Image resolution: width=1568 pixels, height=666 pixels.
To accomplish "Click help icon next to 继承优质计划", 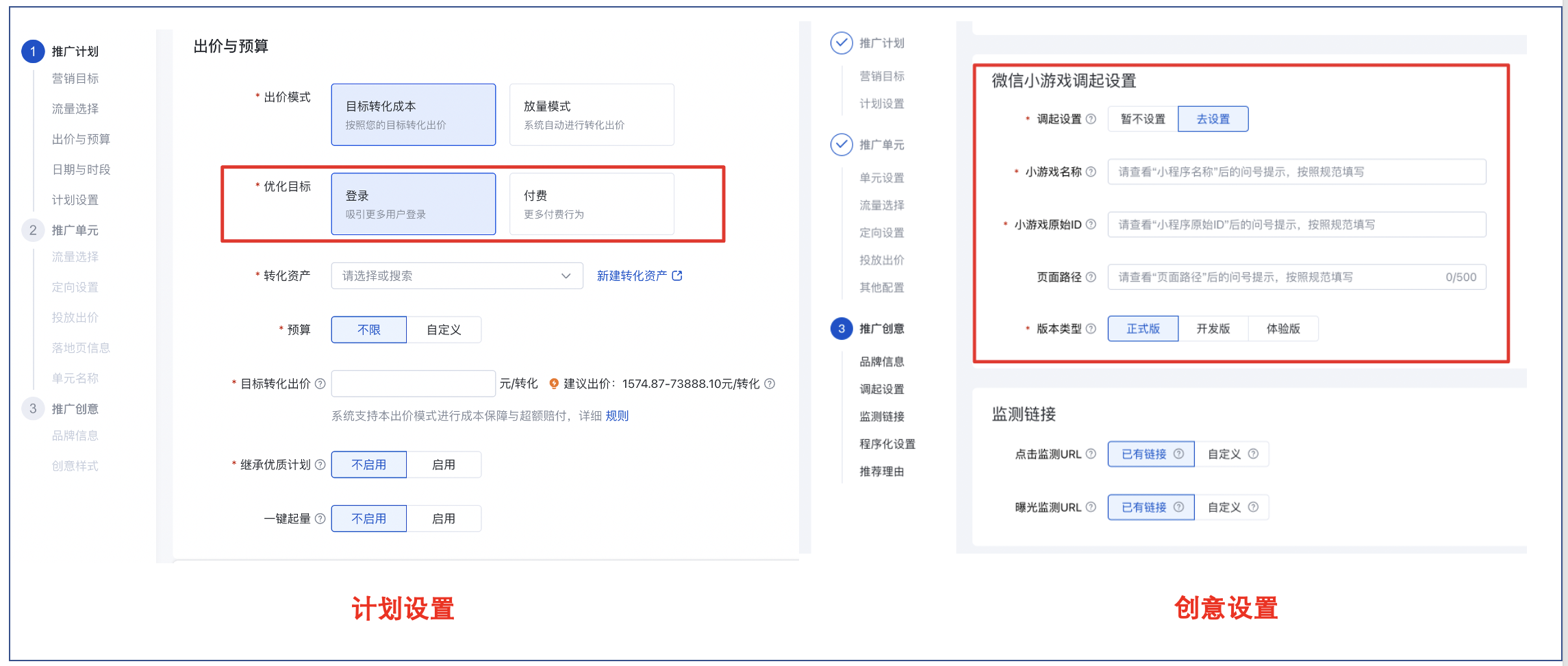I will (320, 465).
